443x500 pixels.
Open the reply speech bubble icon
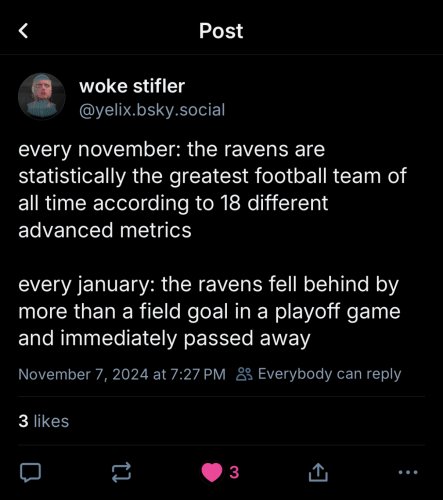click(x=30, y=472)
